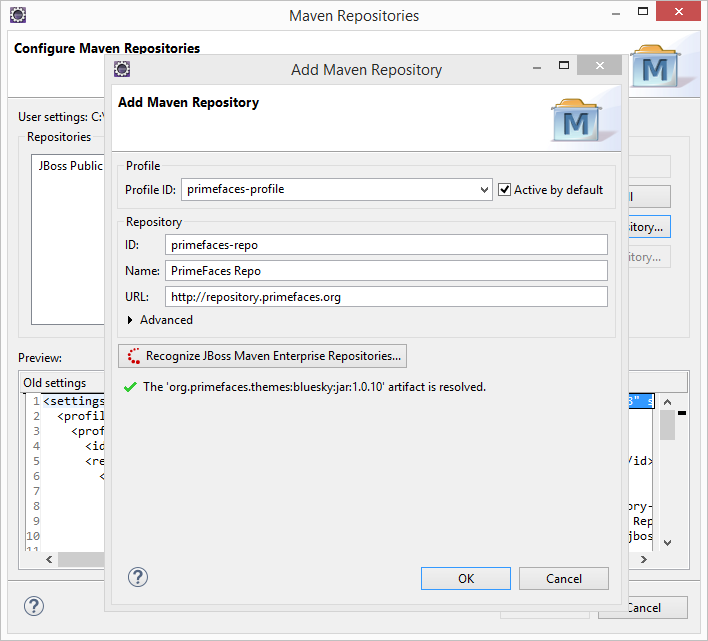Click the help icon in Maven Repositories window
The height and width of the screenshot is (641, 708).
tap(34, 606)
